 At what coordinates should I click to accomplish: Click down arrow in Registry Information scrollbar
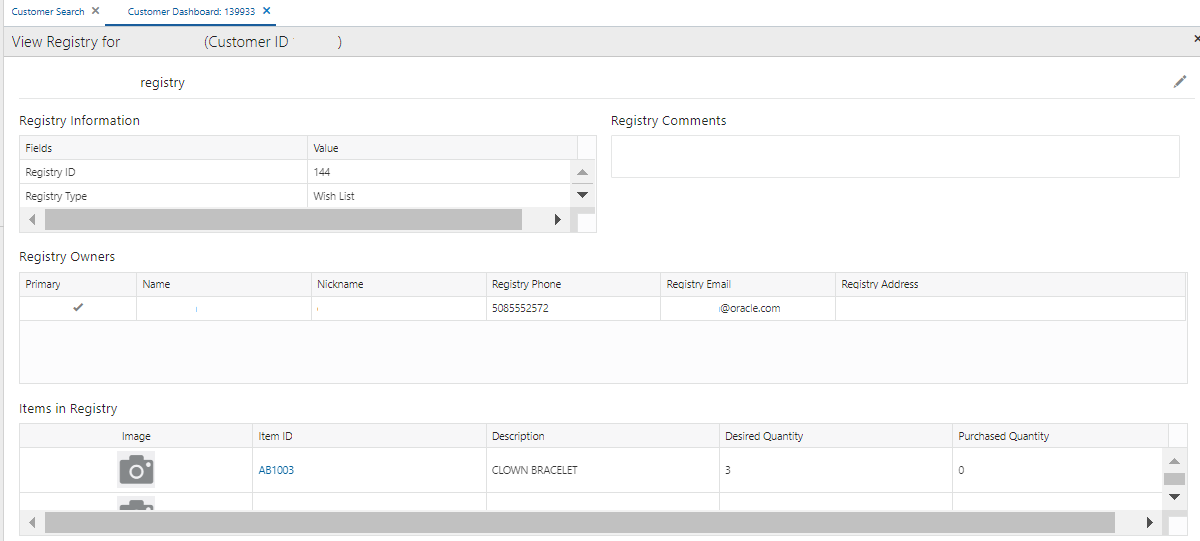point(583,195)
